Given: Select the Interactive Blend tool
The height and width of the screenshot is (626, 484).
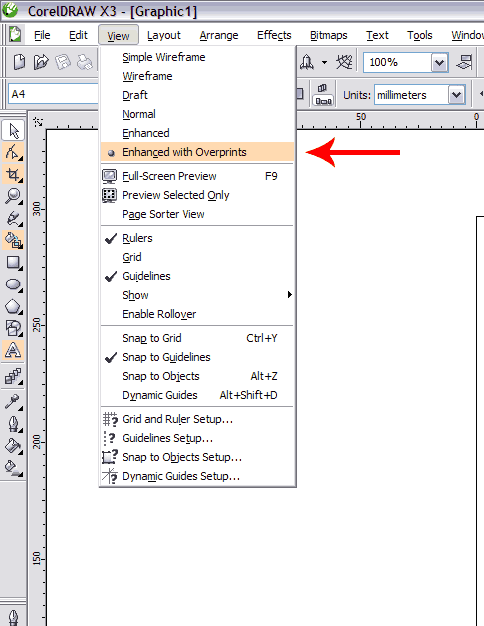Looking at the screenshot, I should click(13, 376).
